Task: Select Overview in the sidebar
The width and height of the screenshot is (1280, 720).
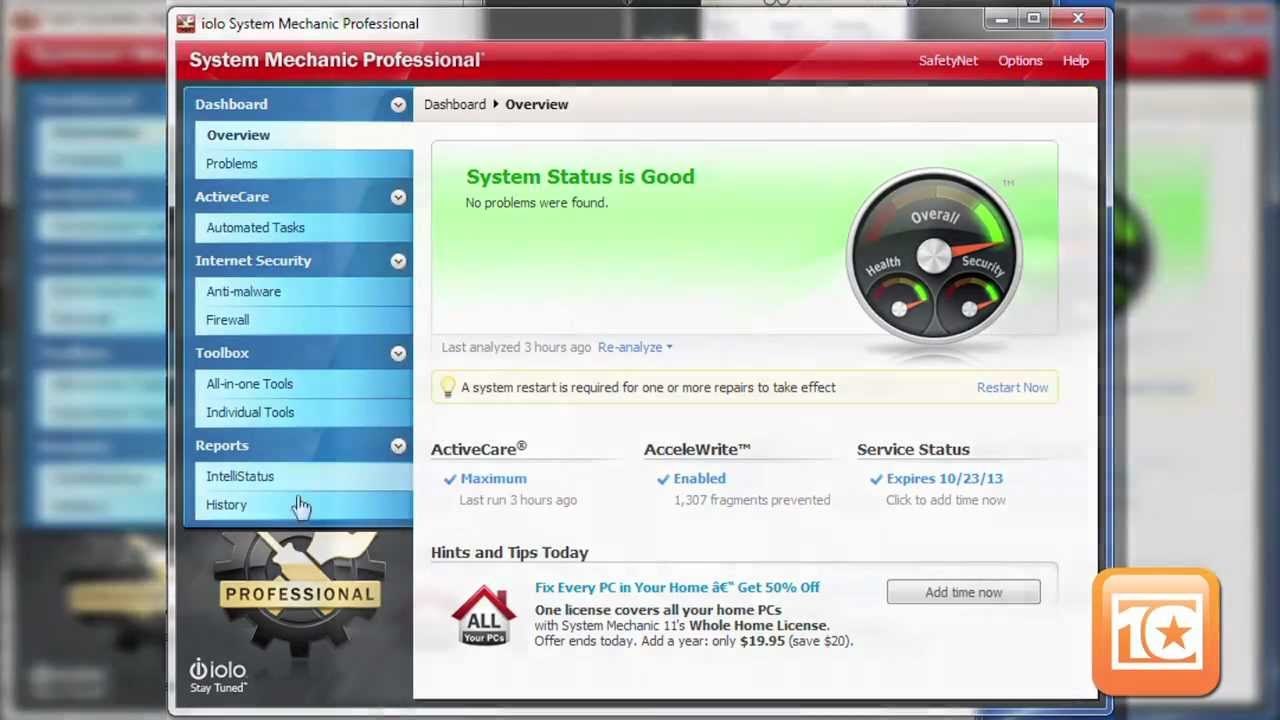Action: (x=304, y=135)
